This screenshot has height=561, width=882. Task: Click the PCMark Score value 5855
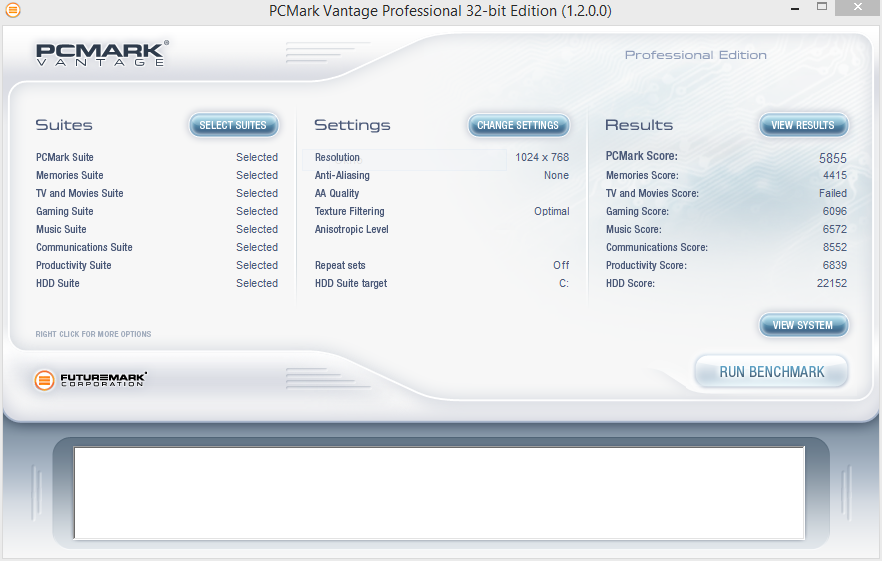pos(832,159)
